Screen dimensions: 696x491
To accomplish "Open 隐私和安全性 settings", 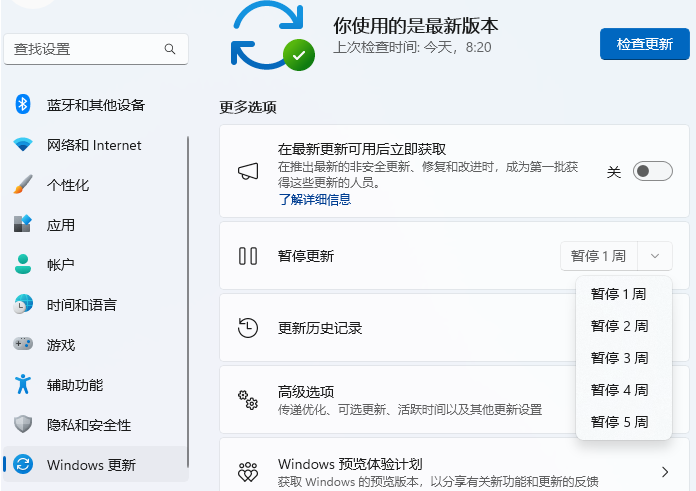I will tap(96, 424).
